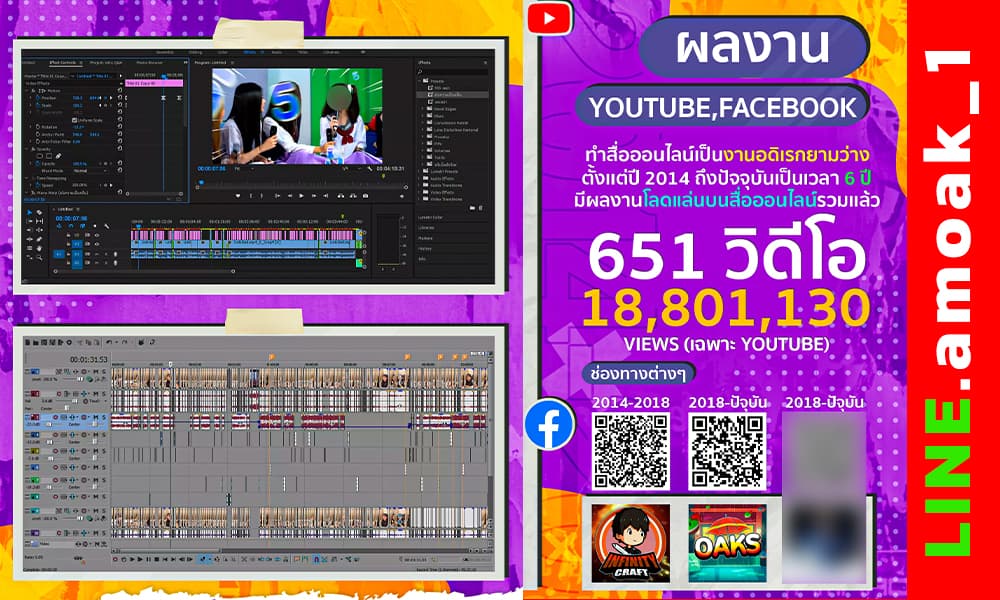Click the Export Frame camera icon
The image size is (1000, 600).
point(365,196)
